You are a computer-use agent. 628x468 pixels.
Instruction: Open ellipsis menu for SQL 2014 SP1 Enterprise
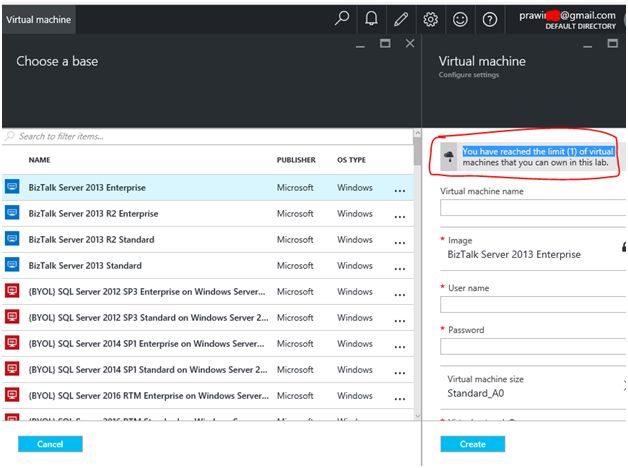[400, 347]
